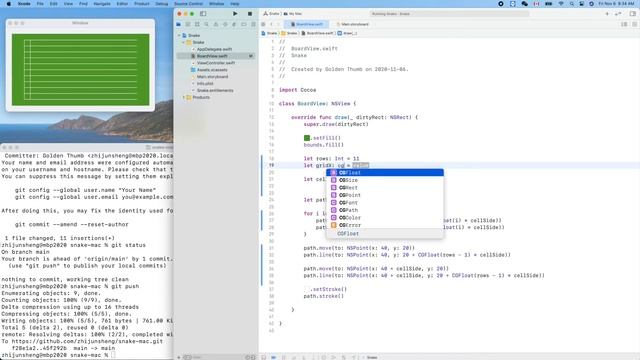Choose CGFont from the autocomplete list
The width and height of the screenshot is (640, 360).
coord(385,202)
